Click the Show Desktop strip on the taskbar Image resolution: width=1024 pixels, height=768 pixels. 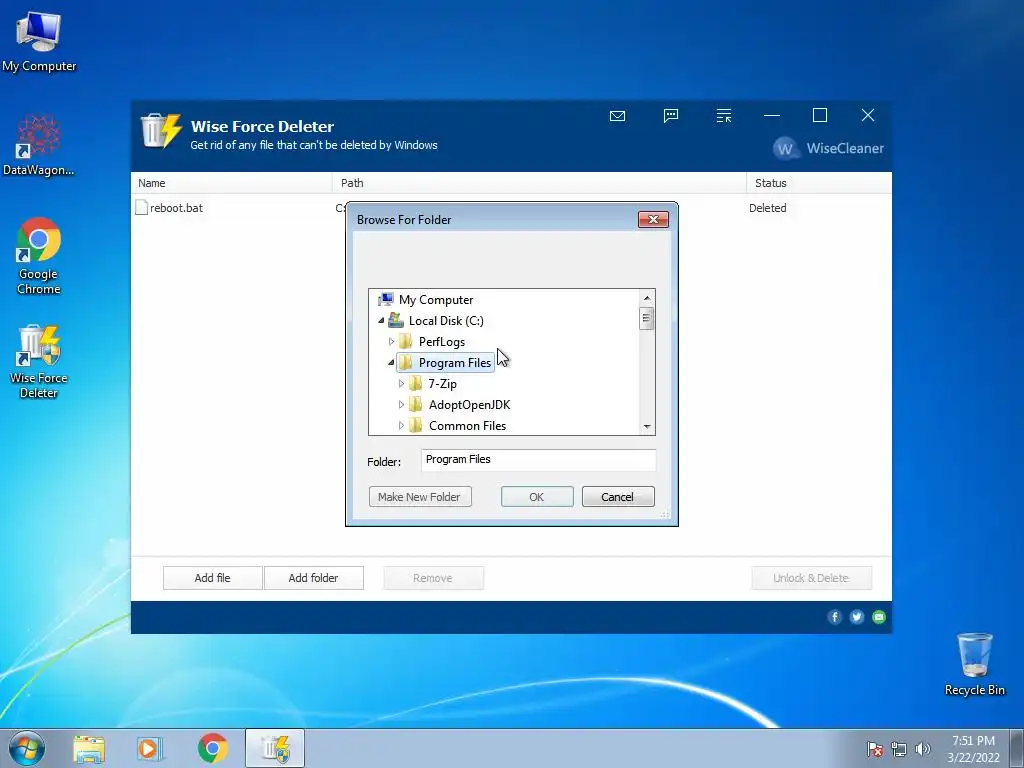point(1017,748)
